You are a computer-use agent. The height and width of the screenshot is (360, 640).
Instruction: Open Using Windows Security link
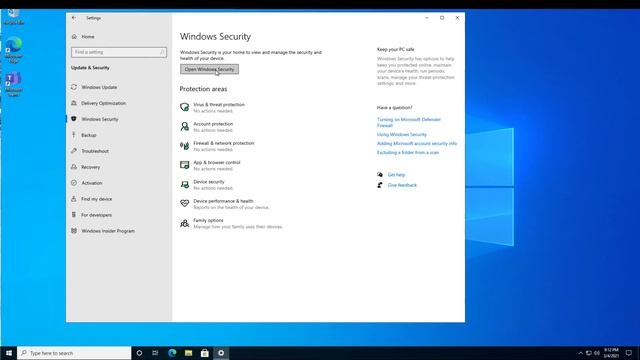402,134
